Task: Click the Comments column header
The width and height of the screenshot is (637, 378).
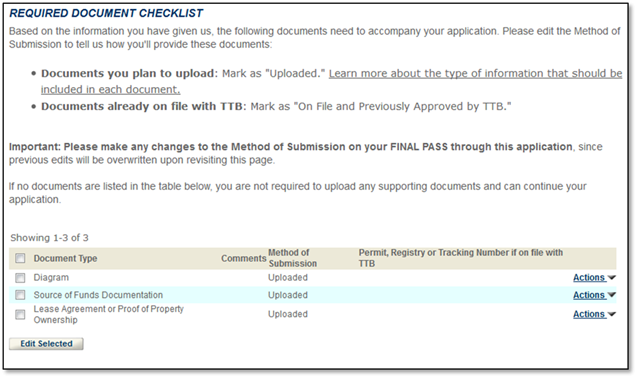Action: tap(244, 259)
